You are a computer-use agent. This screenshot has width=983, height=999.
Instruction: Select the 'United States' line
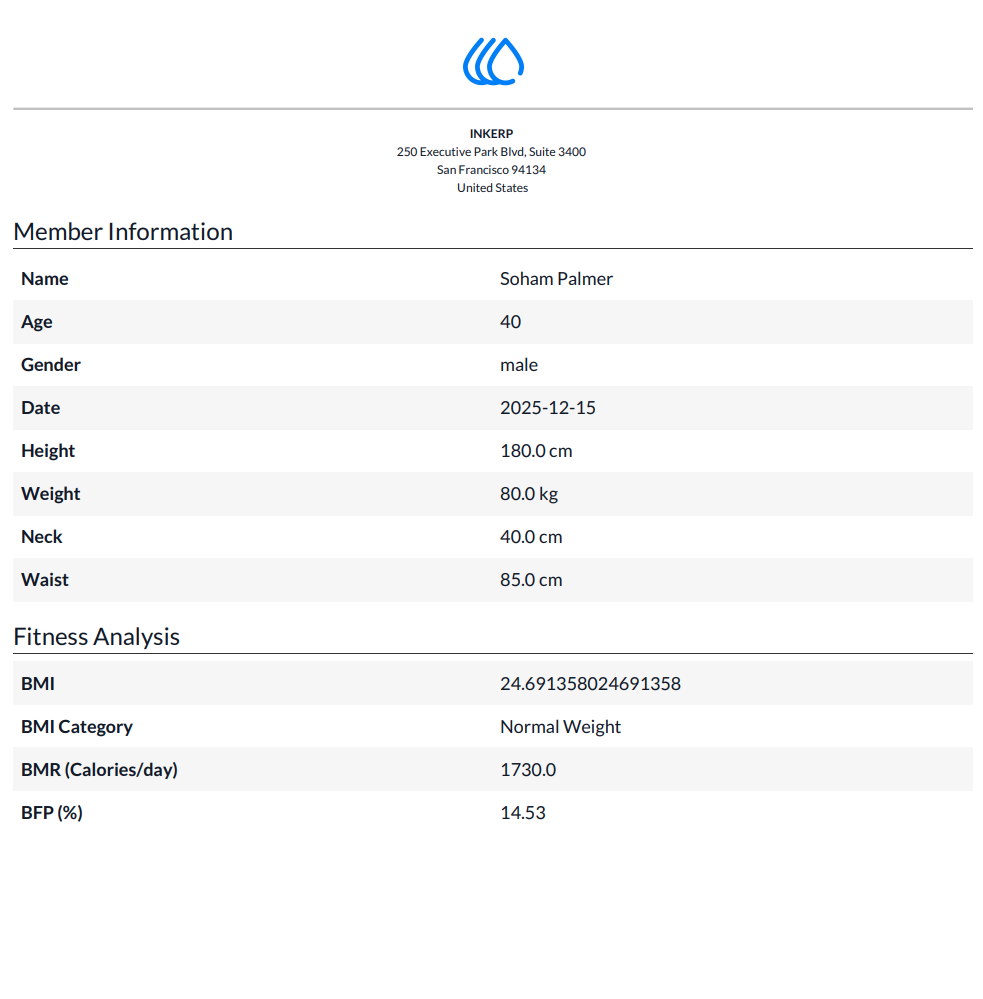point(492,188)
